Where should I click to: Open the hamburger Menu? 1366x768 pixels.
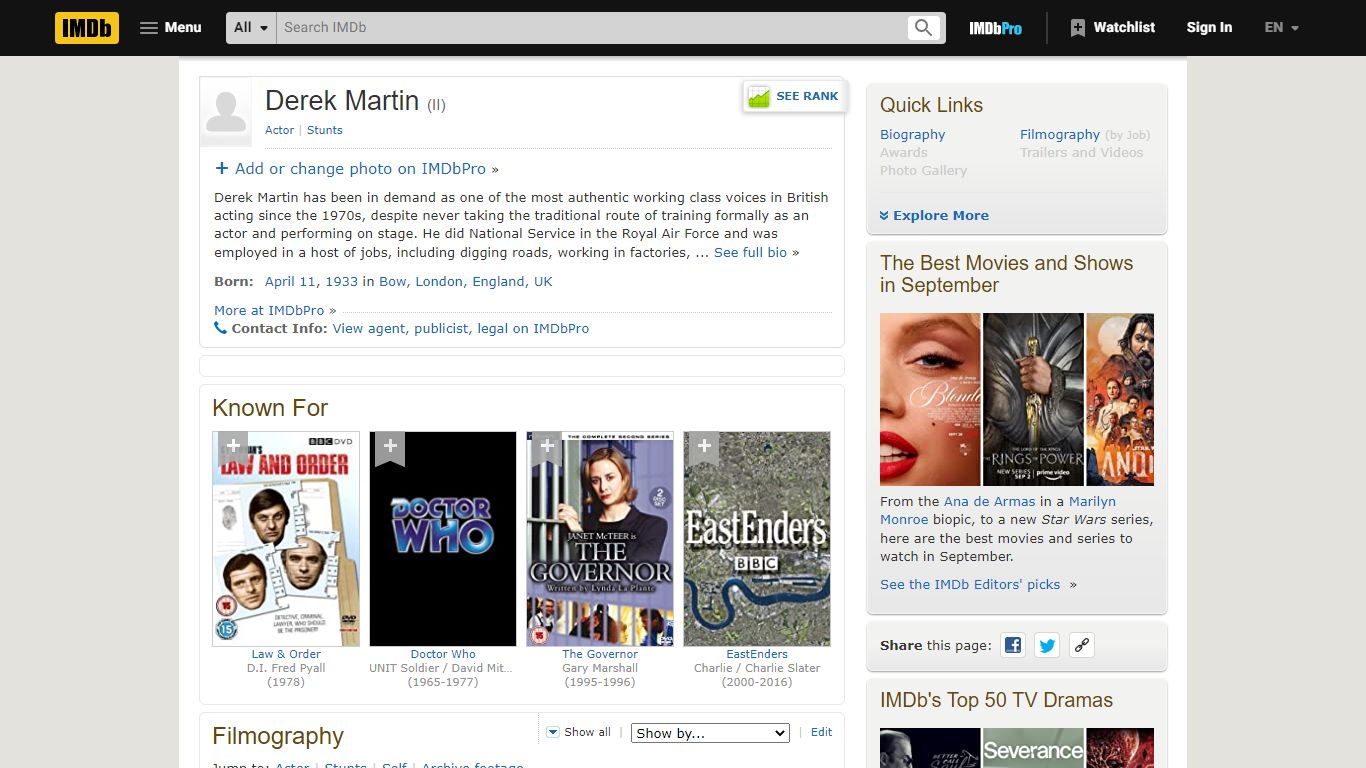tap(171, 28)
